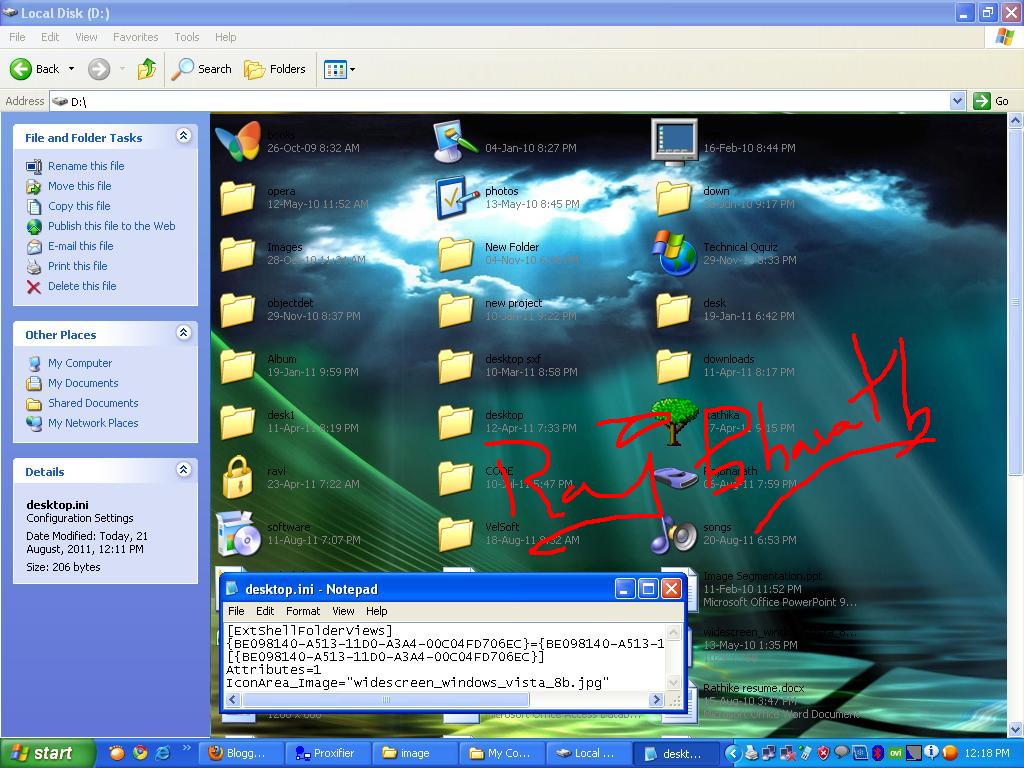The image size is (1024, 768).
Task: Collapse the File and Folder Tasks panel
Action: pos(184,136)
